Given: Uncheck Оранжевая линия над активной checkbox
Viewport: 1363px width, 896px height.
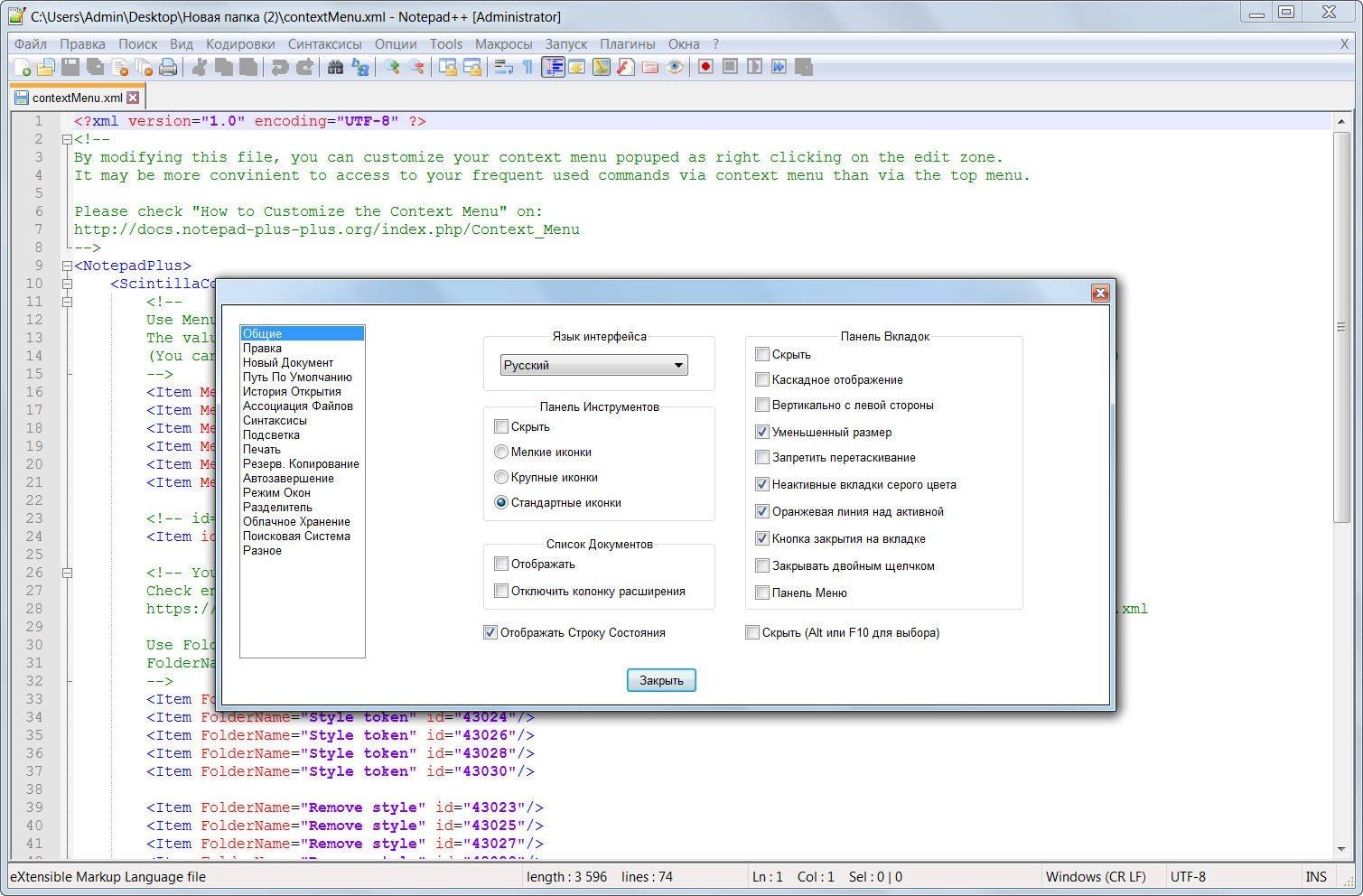Looking at the screenshot, I should (762, 511).
